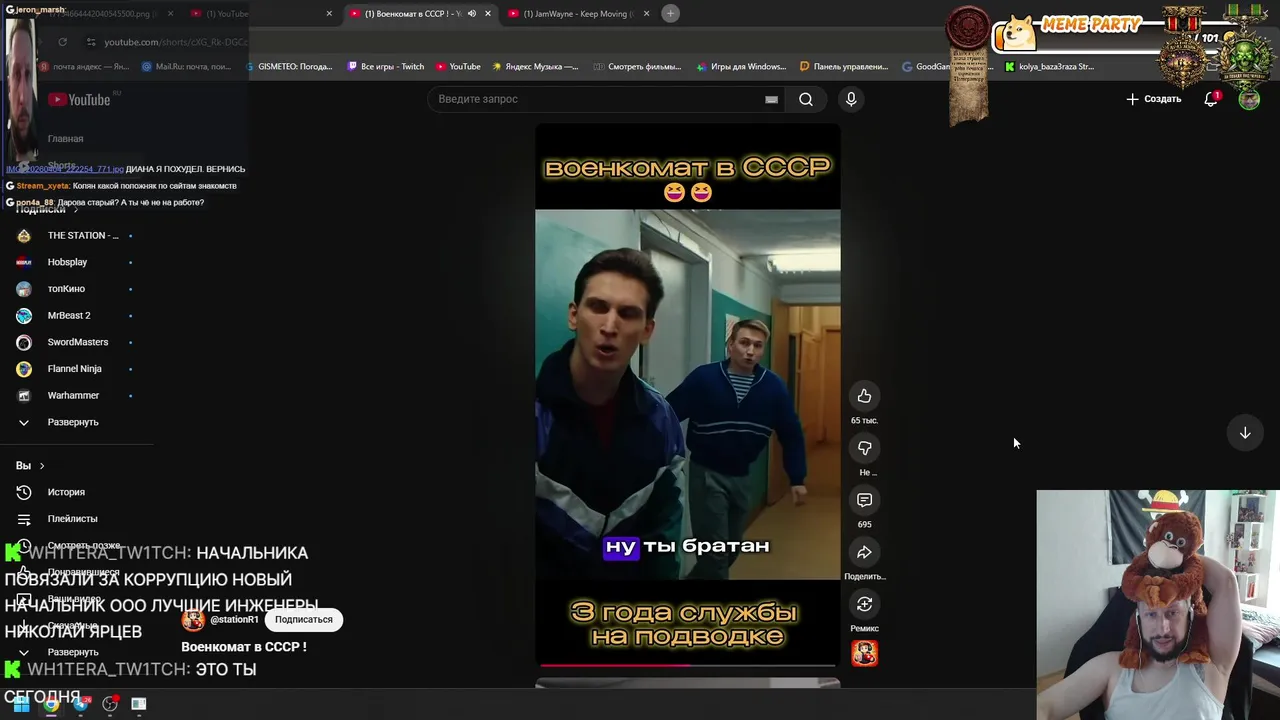Image resolution: width=1280 pixels, height=720 pixels.
Task: Expand subscriptions list with Развернуть
Action: click(x=72, y=422)
